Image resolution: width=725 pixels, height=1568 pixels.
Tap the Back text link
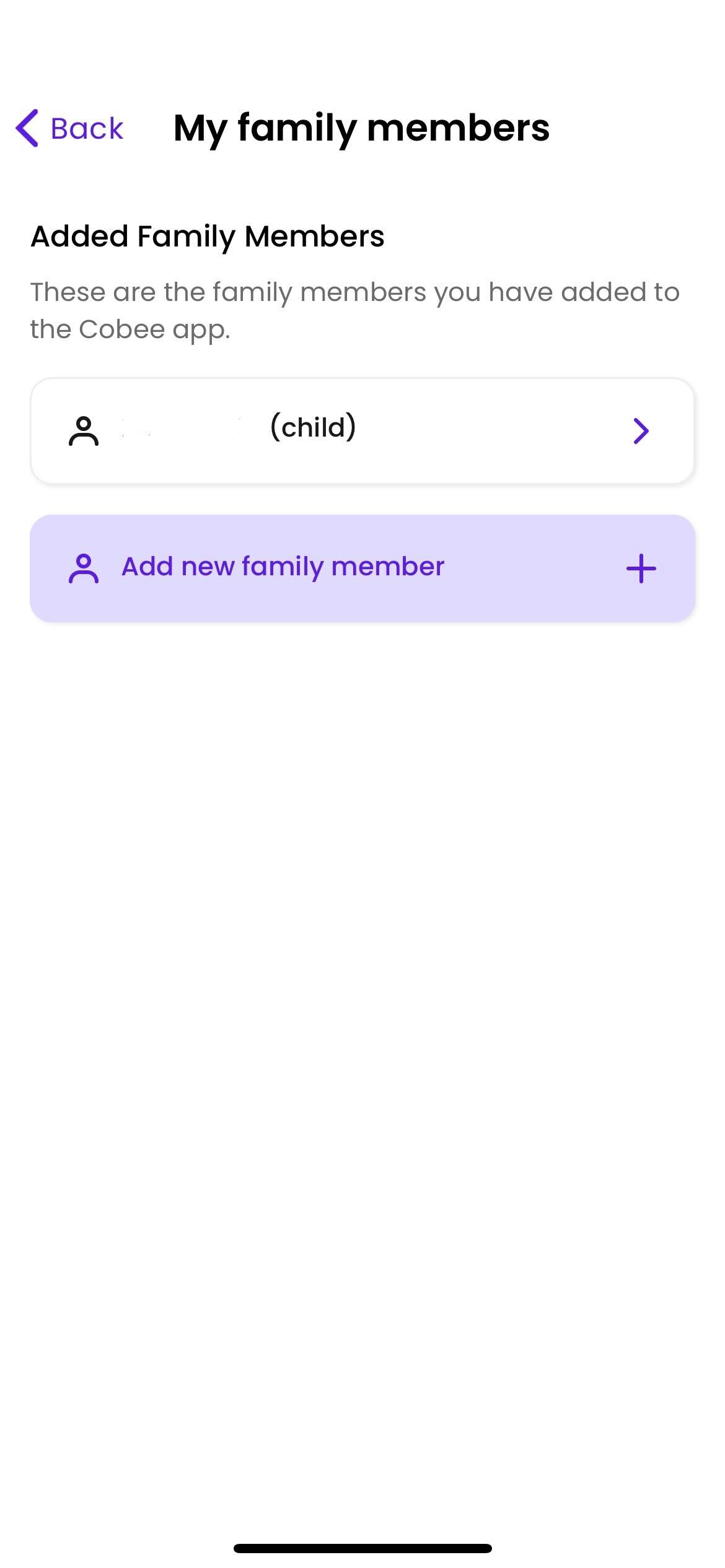click(87, 128)
